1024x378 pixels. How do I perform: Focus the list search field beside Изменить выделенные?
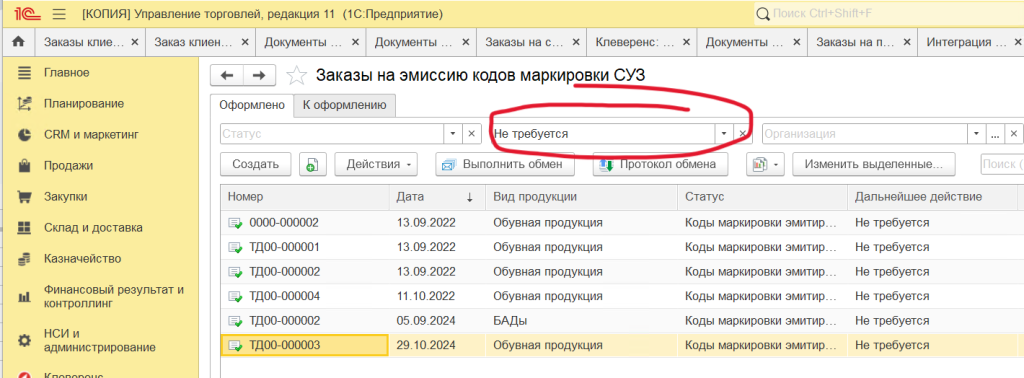[x=1002, y=165]
